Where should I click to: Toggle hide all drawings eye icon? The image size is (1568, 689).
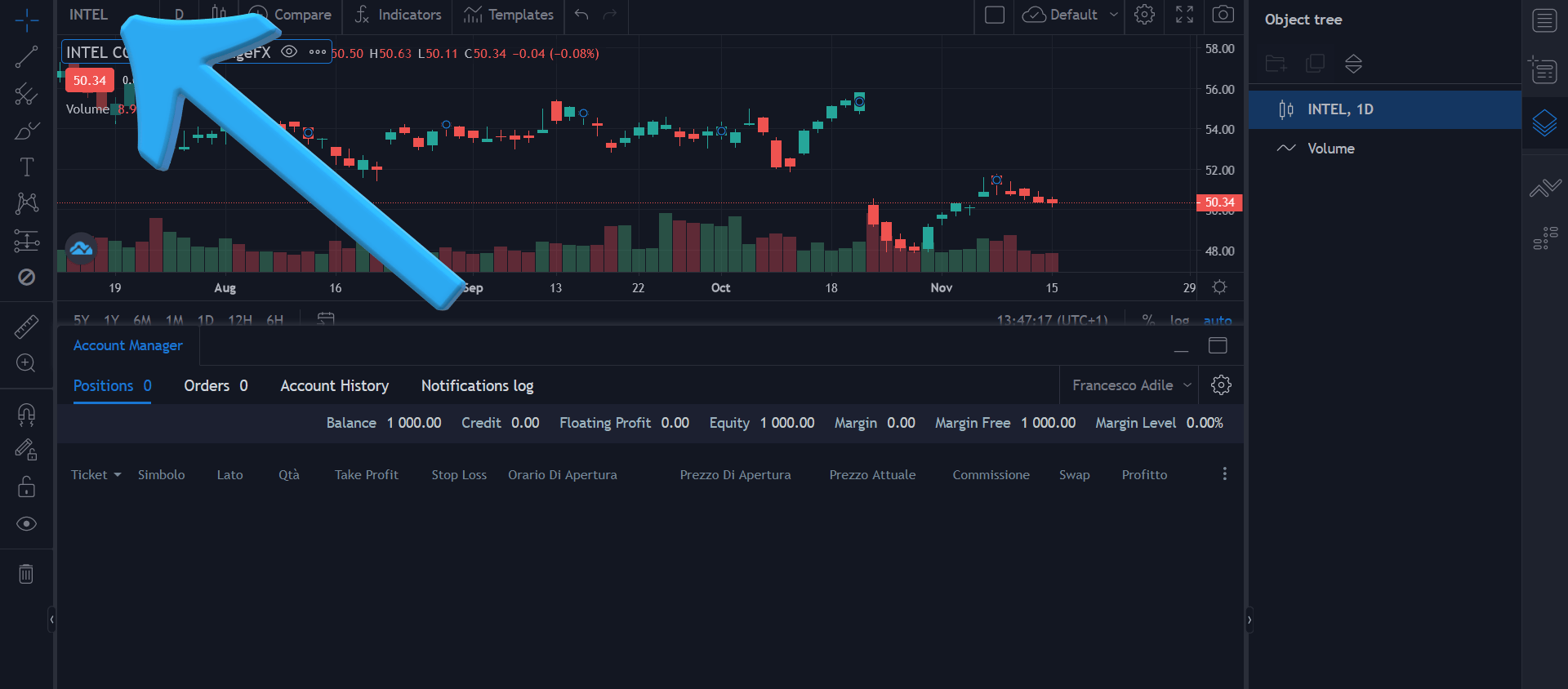26,524
